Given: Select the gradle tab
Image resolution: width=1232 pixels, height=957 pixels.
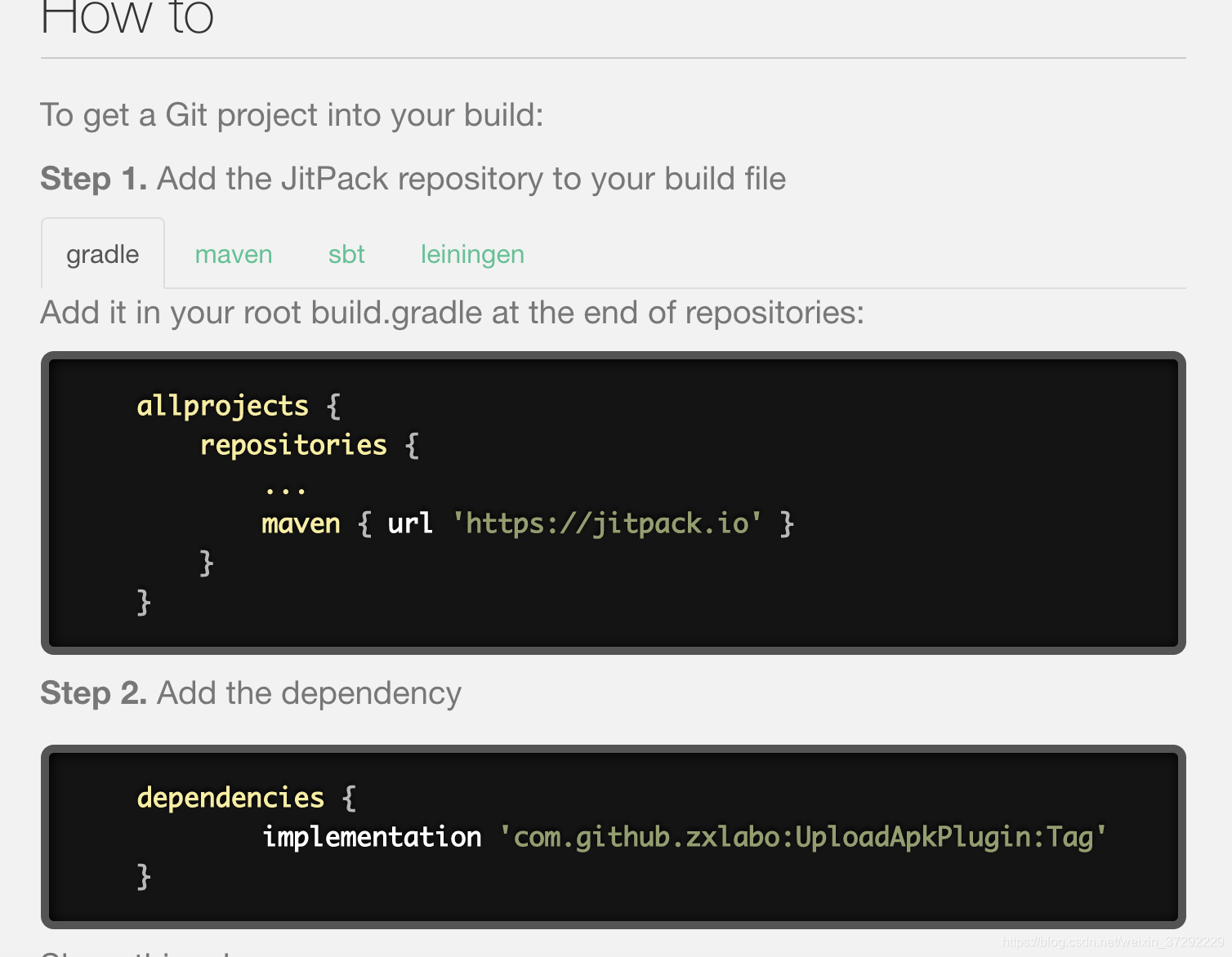Looking at the screenshot, I should (x=103, y=254).
